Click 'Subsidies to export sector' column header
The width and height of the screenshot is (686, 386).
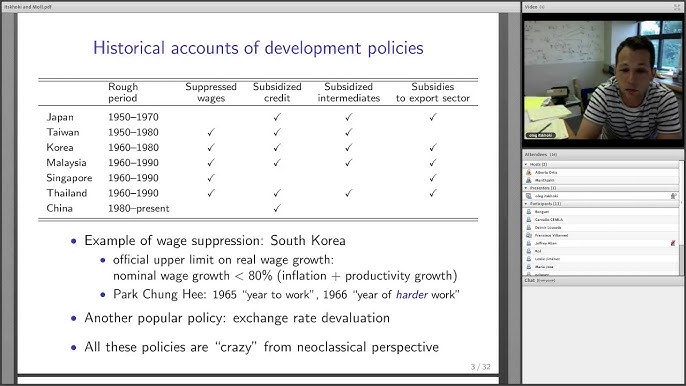[433, 92]
